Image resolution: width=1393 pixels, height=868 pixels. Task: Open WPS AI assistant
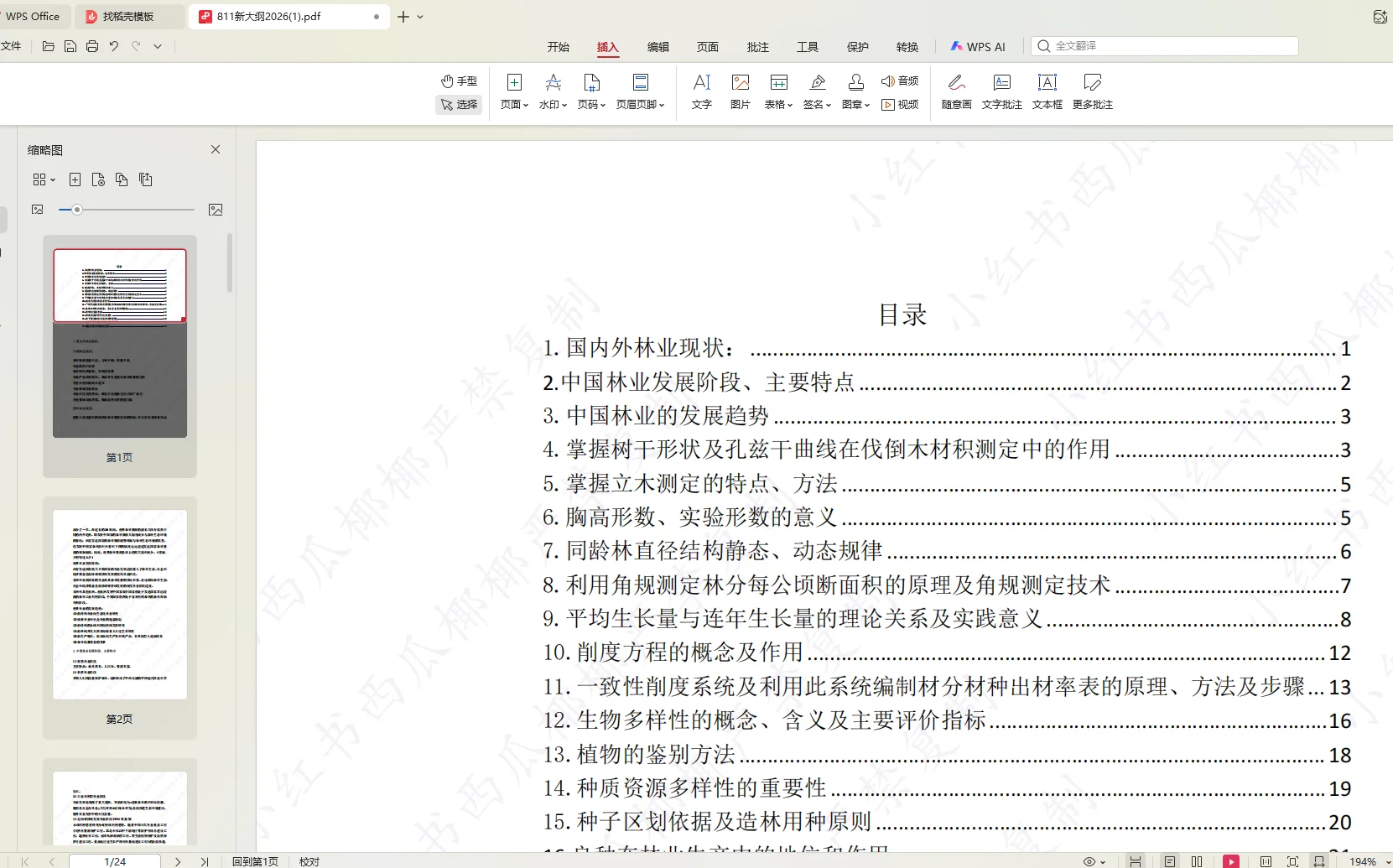point(977,46)
